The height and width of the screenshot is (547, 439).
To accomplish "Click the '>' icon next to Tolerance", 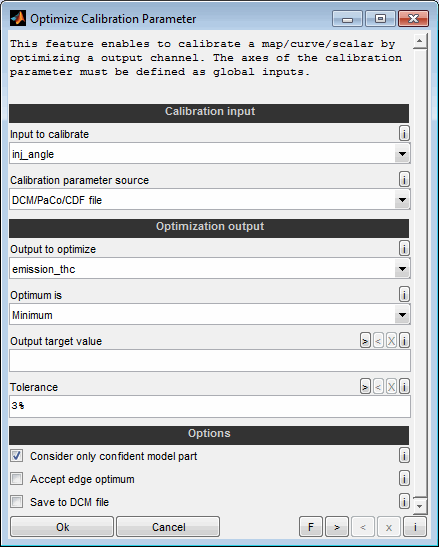I will [365, 387].
